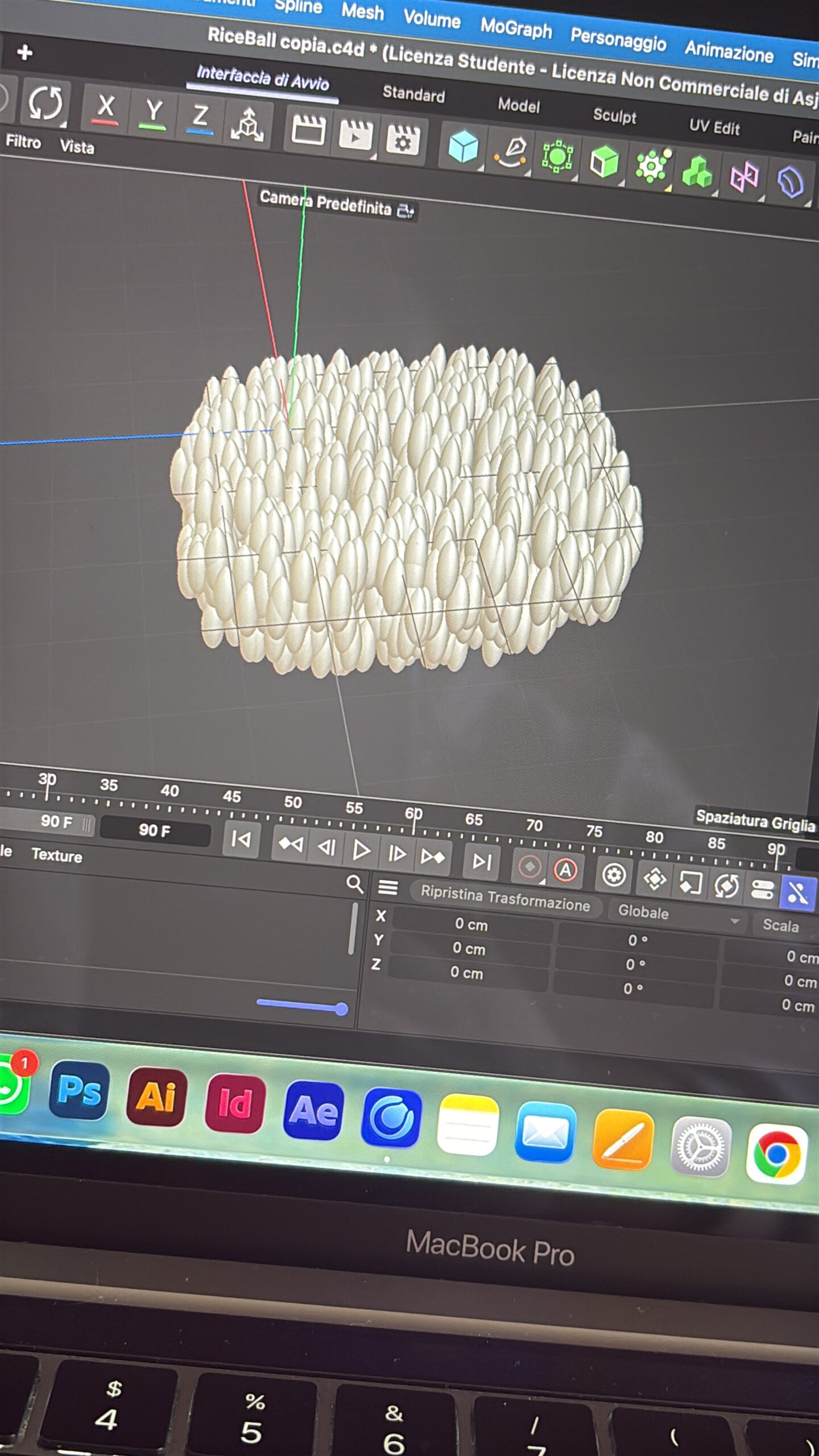Open the coordinate manager hamburger menu
Image resolution: width=819 pixels, height=1456 pixels.
click(388, 887)
